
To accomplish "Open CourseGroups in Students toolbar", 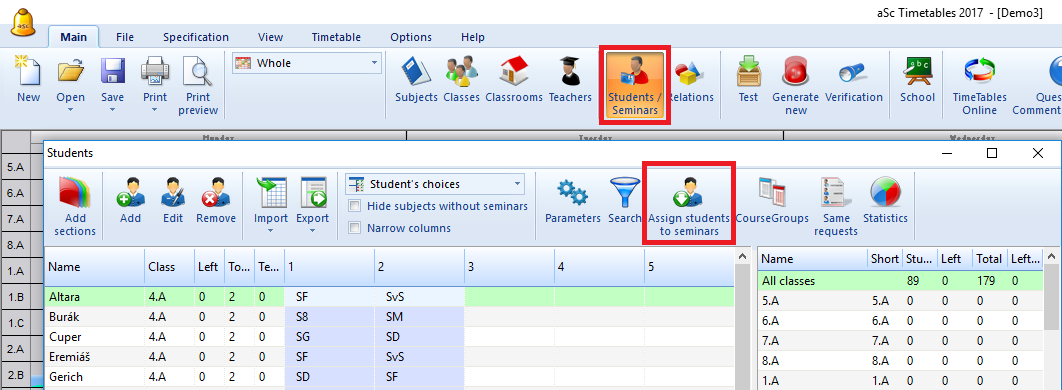I will point(772,201).
